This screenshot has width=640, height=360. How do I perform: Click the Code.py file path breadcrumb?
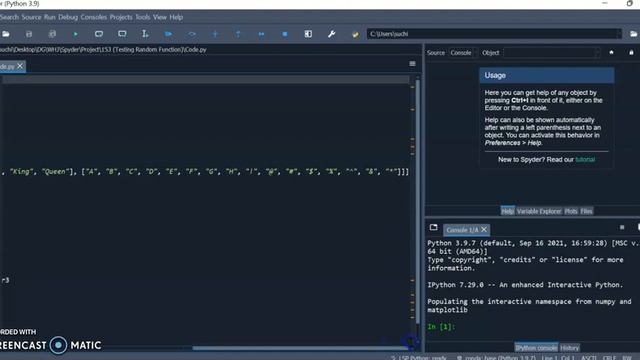(x=103, y=49)
